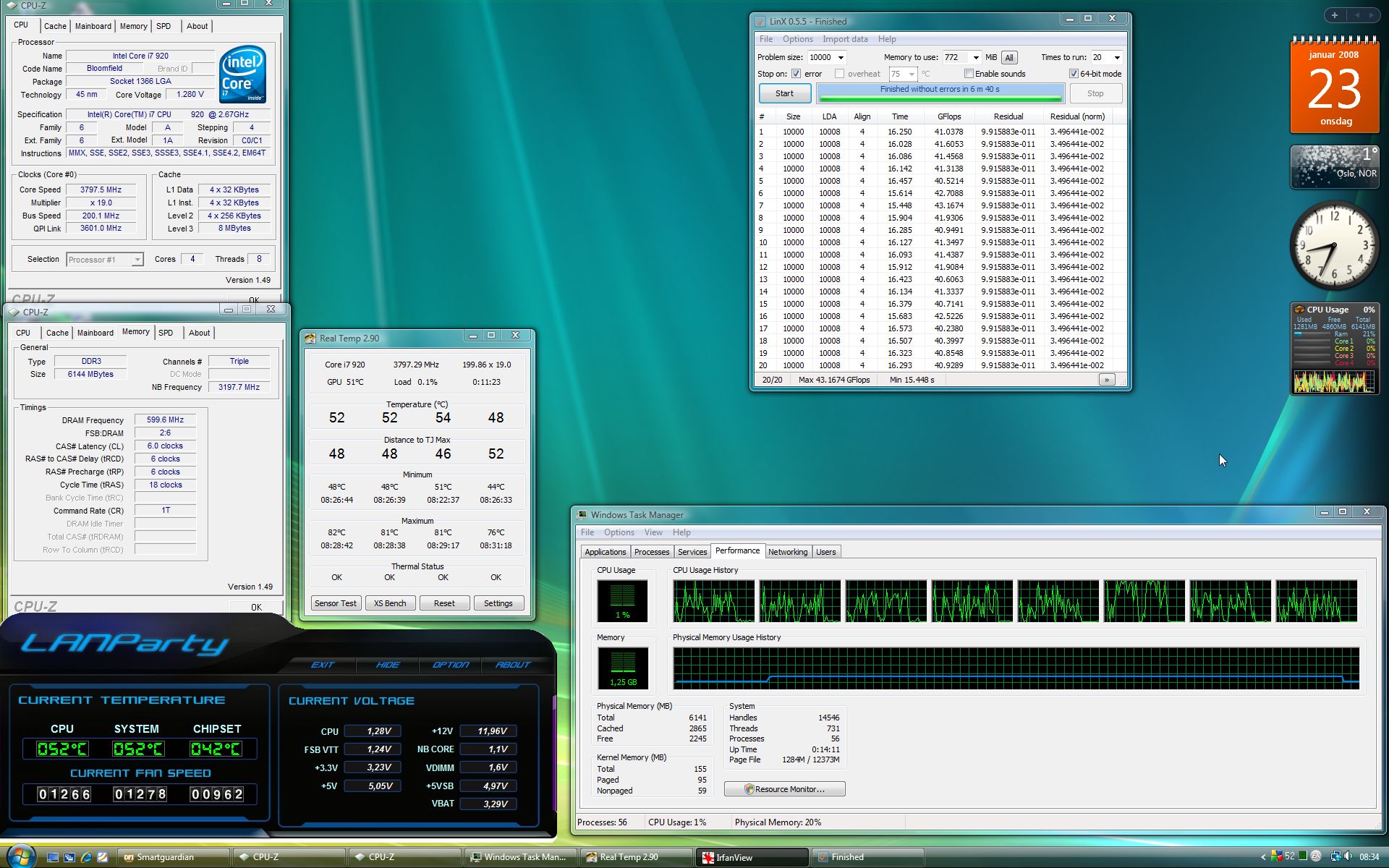Open Windows Task Manager taskbar button
The image size is (1389, 868).
521,857
